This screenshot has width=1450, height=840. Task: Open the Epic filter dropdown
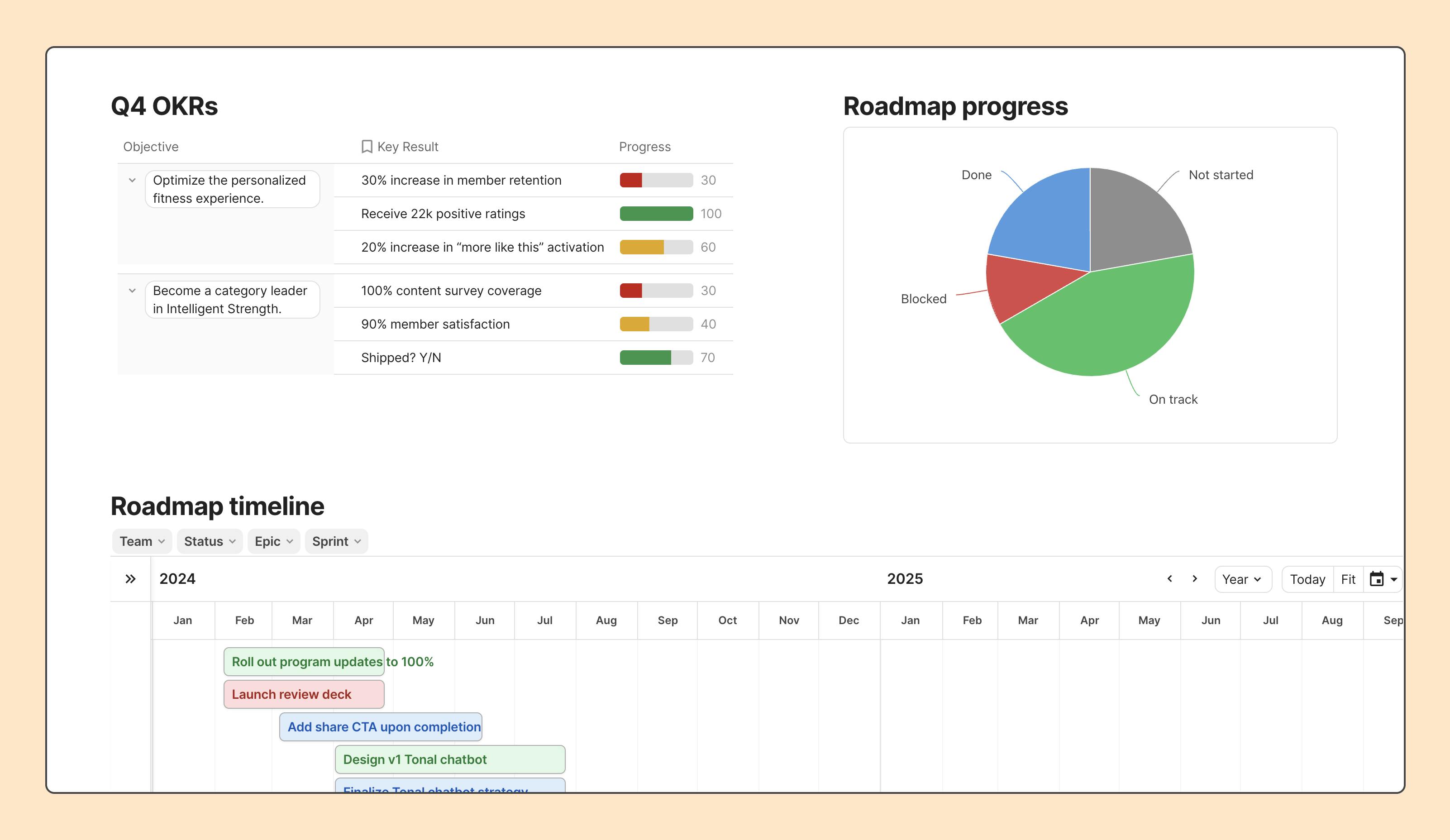(x=273, y=541)
